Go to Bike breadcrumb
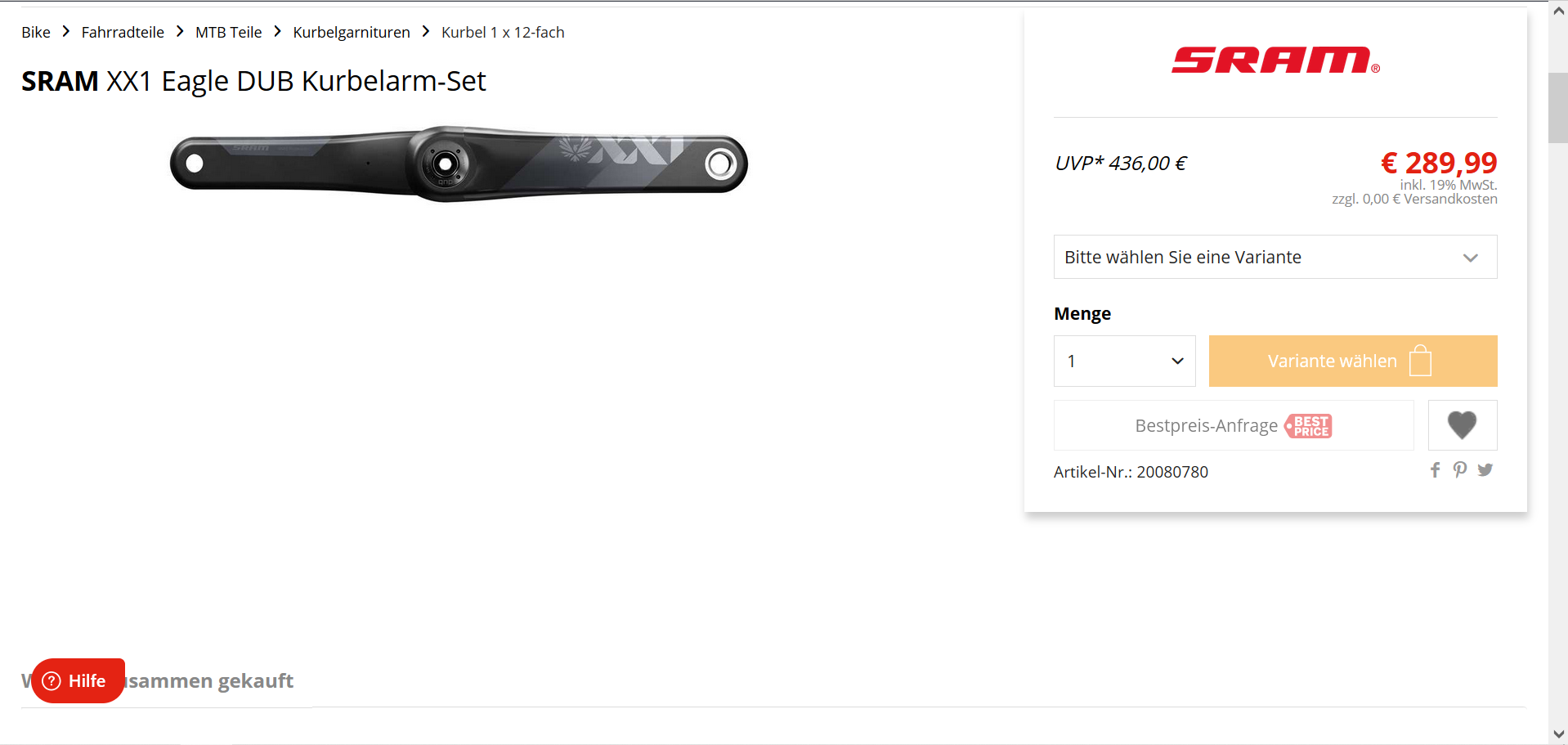1568x745 pixels. coord(36,32)
